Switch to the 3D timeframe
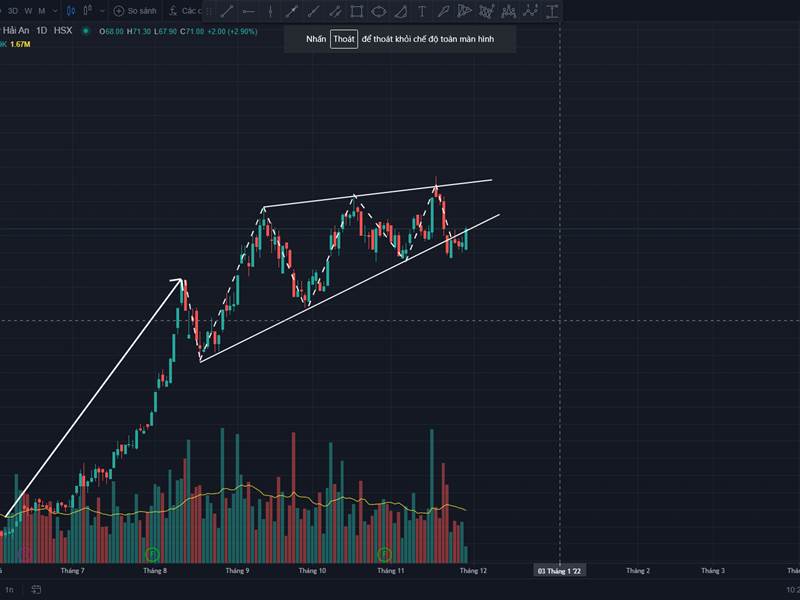800x600 pixels. [x=13, y=11]
